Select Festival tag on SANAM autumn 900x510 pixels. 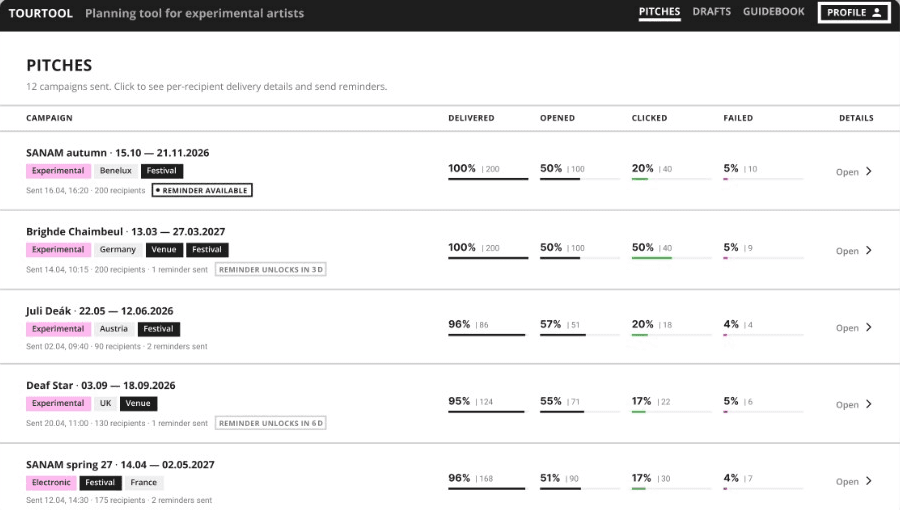[x=161, y=171]
